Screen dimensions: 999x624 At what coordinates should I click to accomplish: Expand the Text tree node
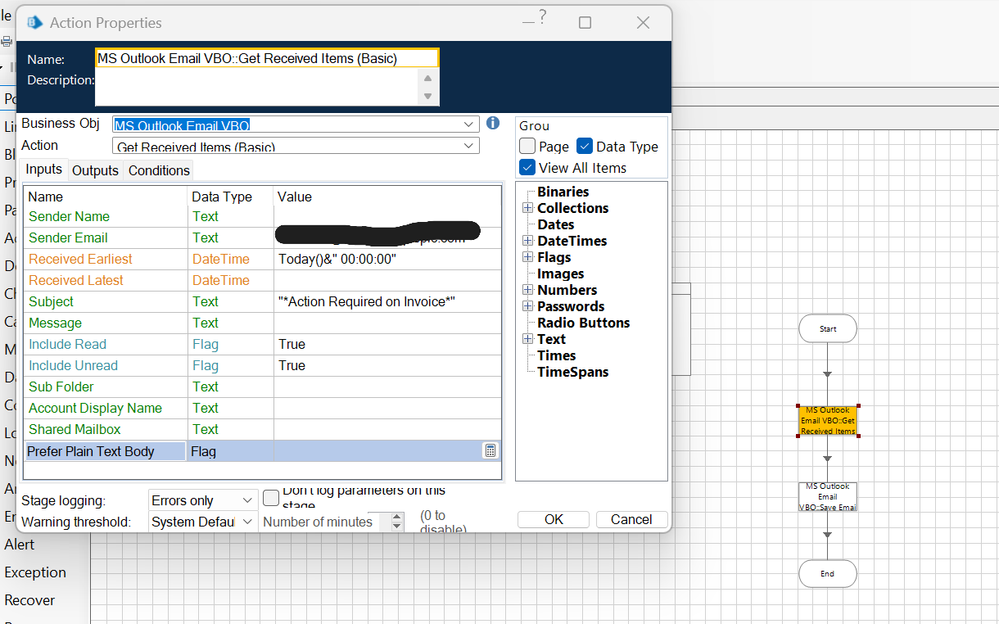click(x=528, y=338)
